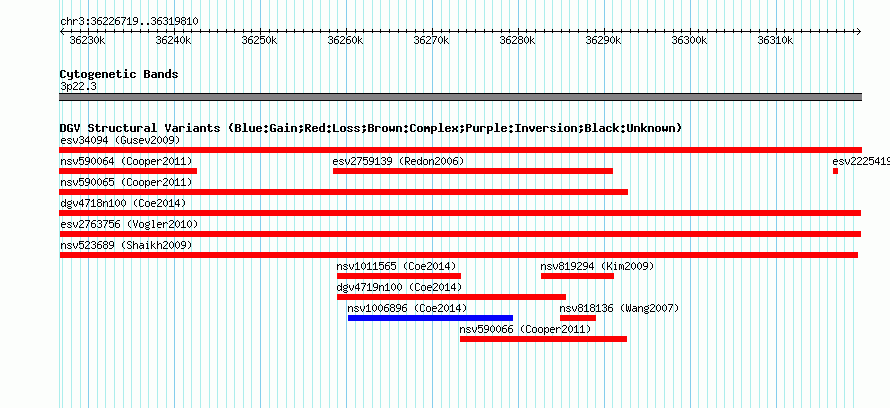
Task: Select the blue nsv1006896 gain bar
Action: pos(430,318)
